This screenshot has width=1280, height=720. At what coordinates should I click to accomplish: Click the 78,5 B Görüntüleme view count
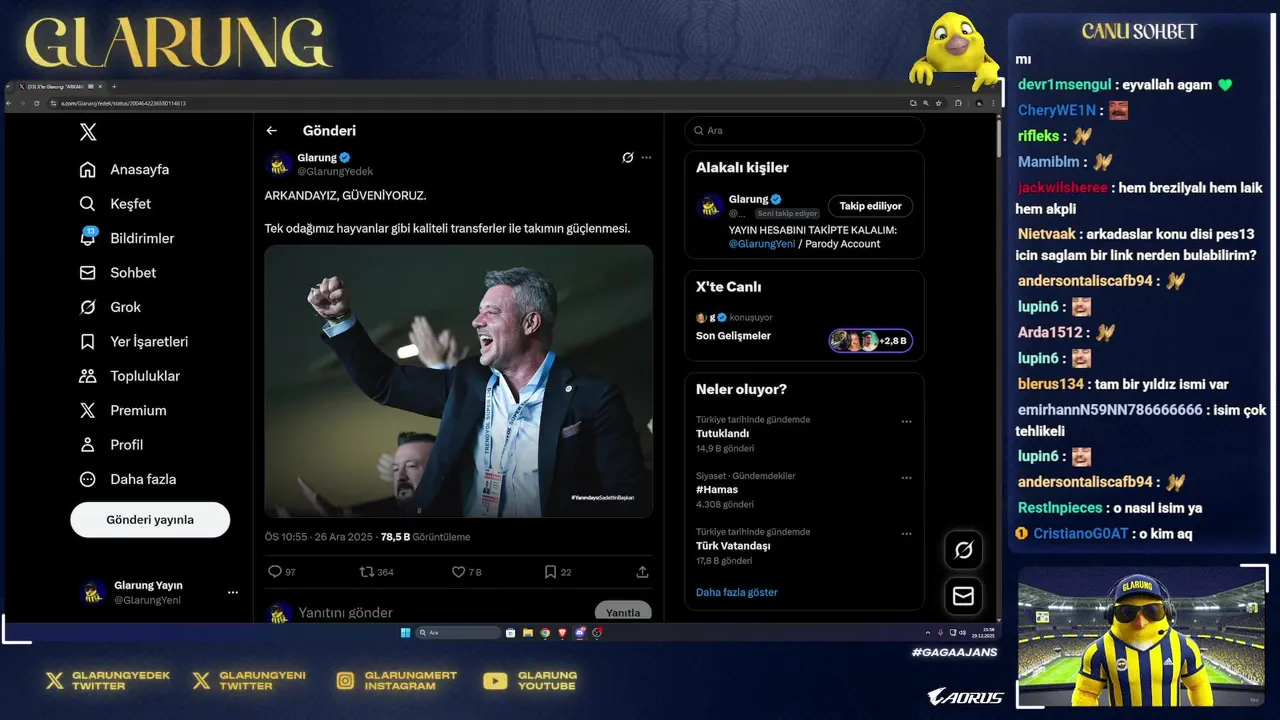pyautogui.click(x=425, y=537)
